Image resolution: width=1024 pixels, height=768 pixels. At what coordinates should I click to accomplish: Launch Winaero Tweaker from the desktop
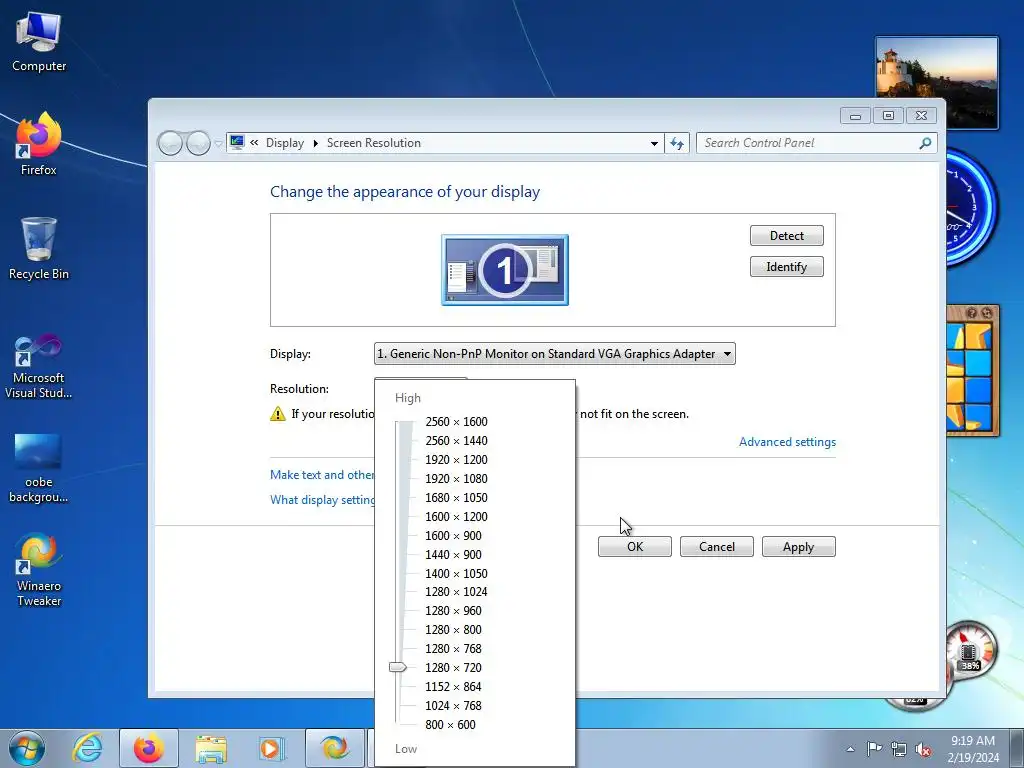click(39, 571)
